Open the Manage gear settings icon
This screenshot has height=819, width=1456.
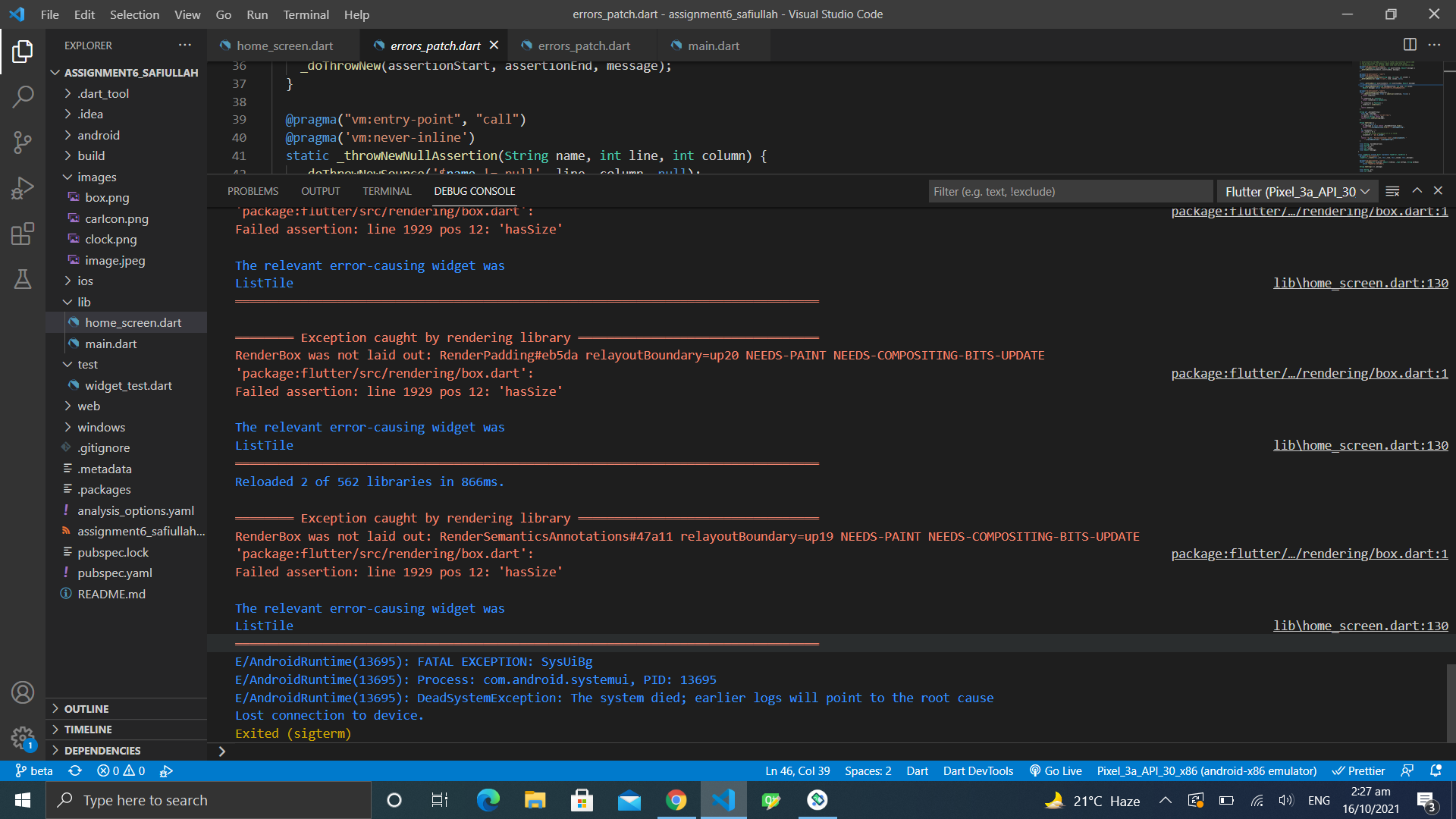pos(23,737)
